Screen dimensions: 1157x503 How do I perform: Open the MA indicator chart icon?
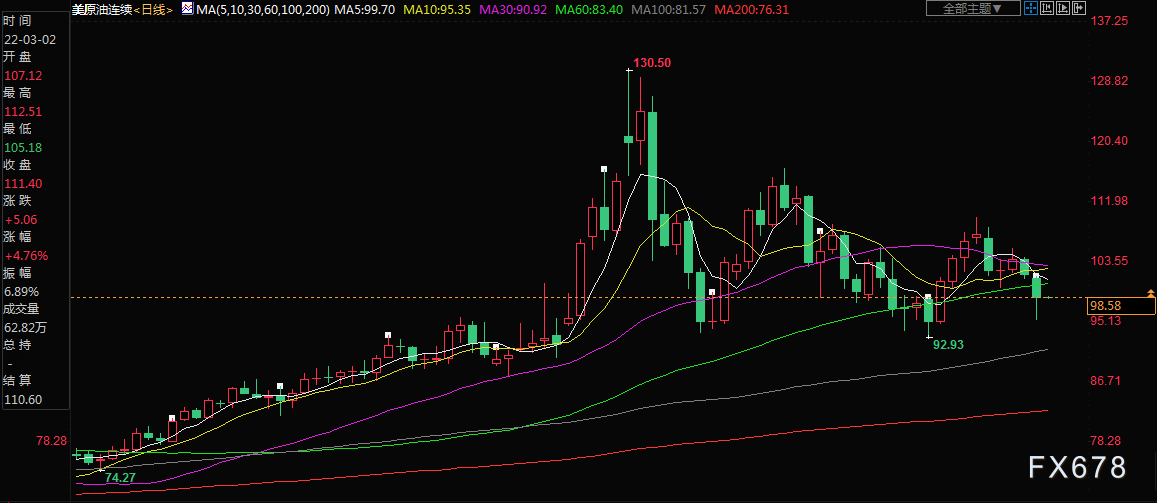pyautogui.click(x=187, y=9)
